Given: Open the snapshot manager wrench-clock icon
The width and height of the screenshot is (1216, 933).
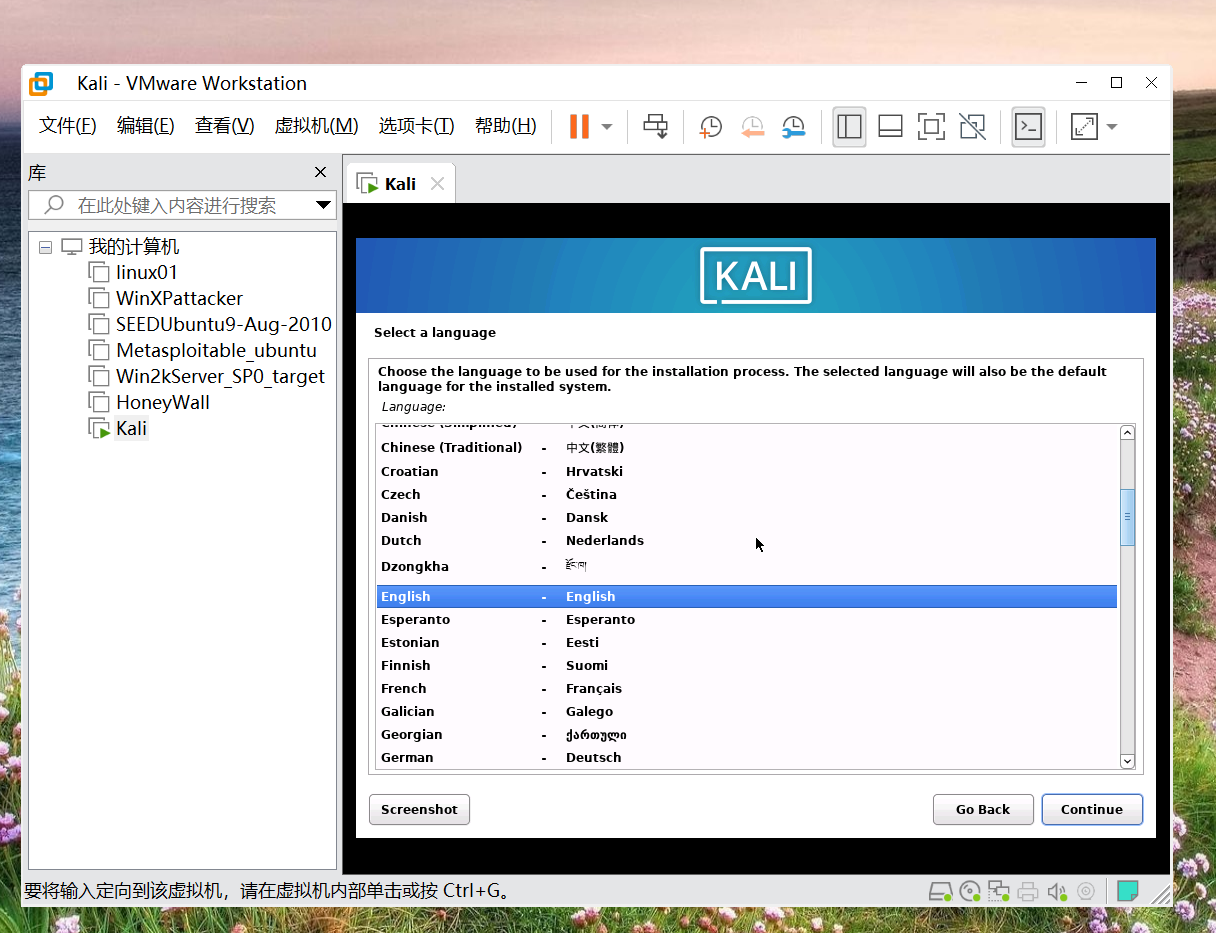Looking at the screenshot, I should (793, 127).
